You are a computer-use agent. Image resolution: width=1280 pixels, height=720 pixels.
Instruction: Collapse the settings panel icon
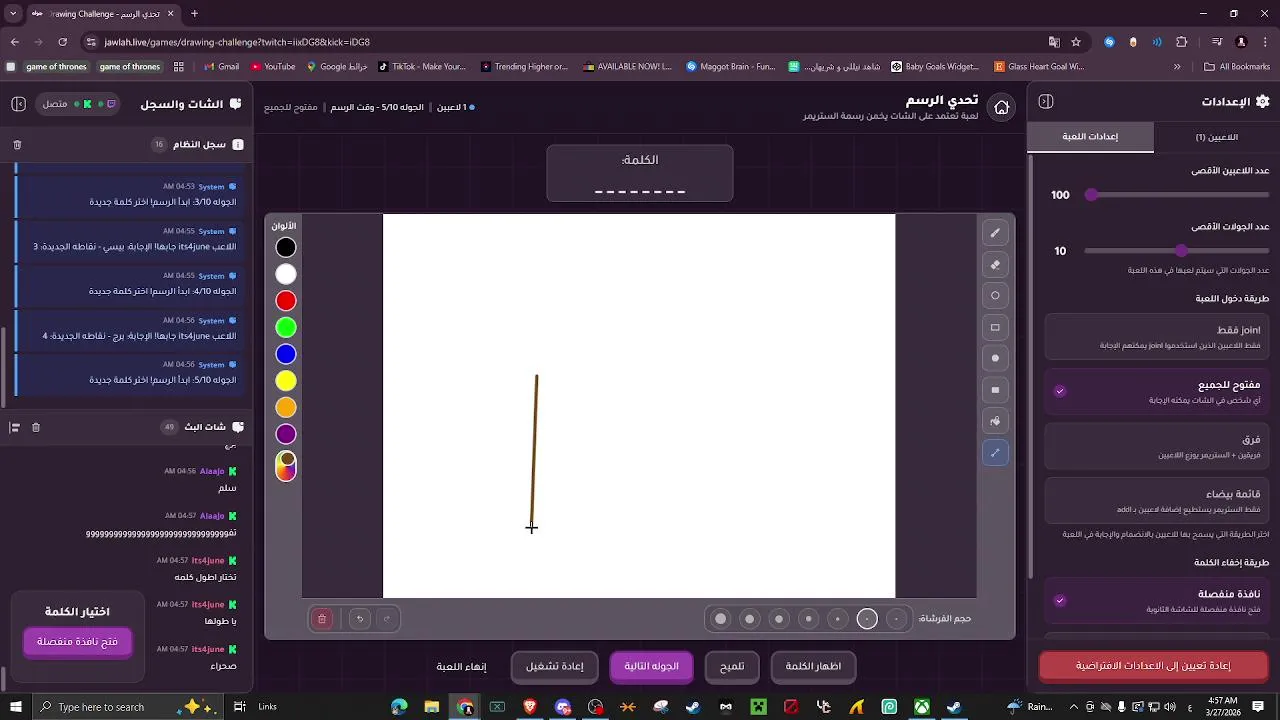pos(1046,102)
